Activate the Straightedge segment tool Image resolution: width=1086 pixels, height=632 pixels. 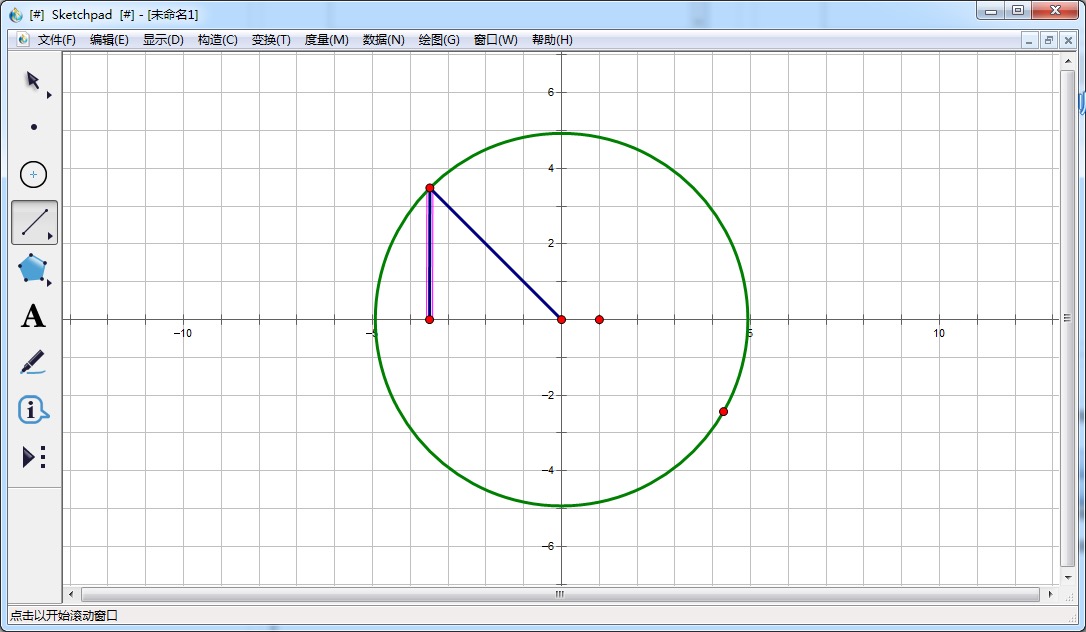coord(34,222)
